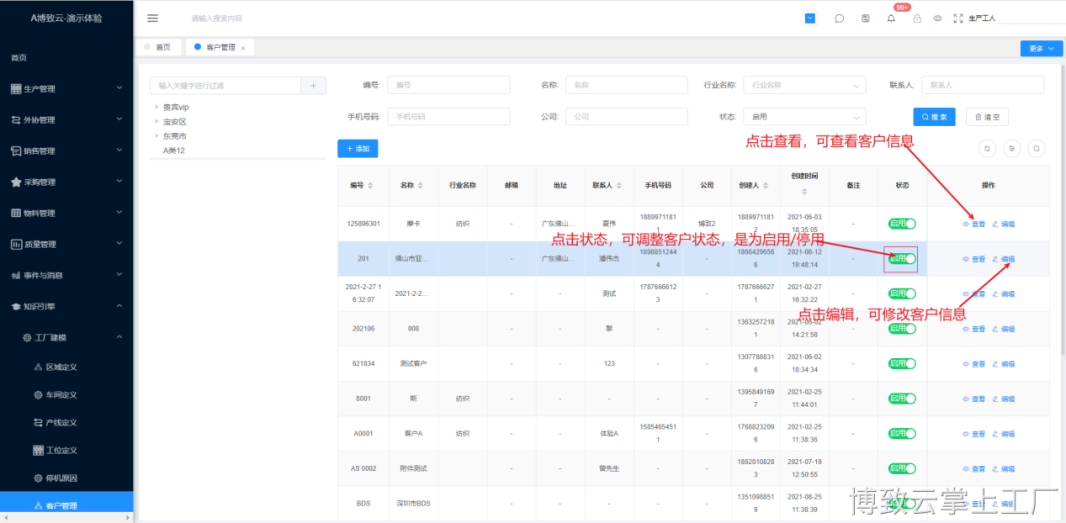Open the blue dropdown box in header
The height and width of the screenshot is (523, 1066).
click(810, 18)
